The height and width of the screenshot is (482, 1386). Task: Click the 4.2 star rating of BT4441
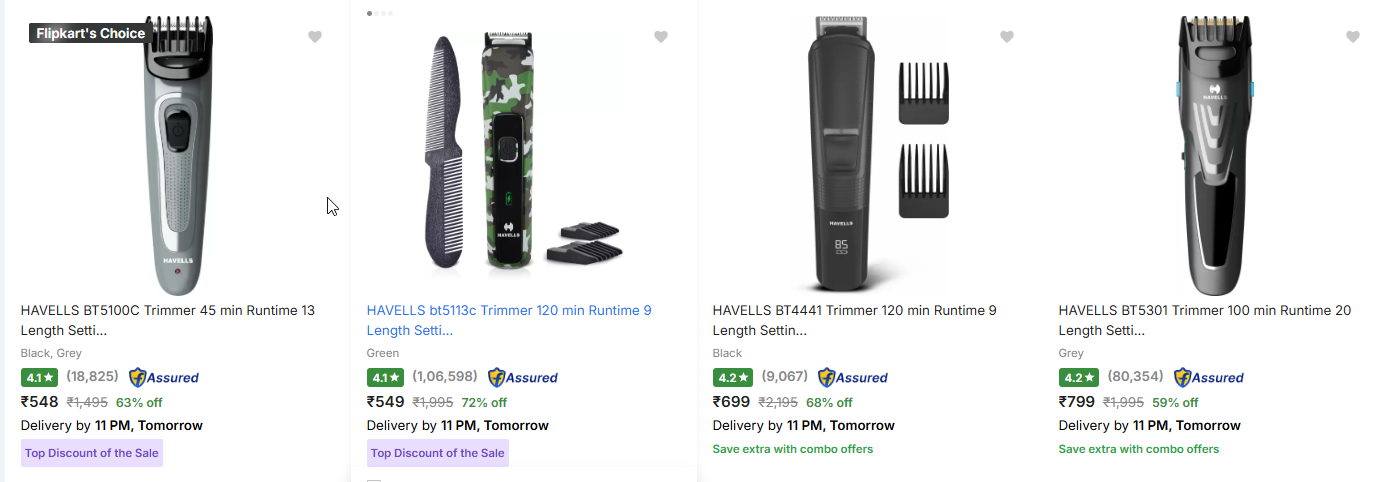pos(732,378)
